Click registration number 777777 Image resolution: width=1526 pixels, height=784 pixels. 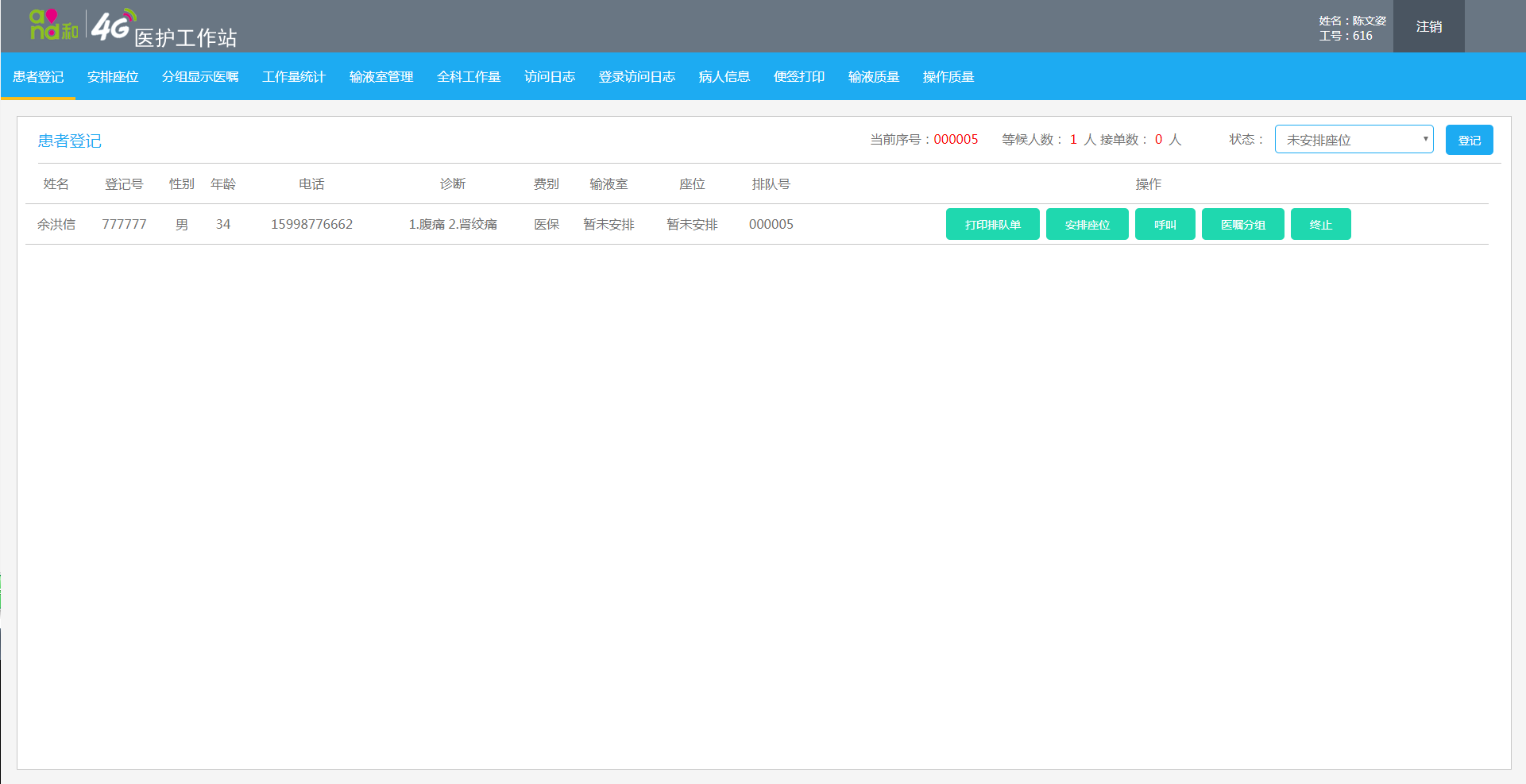tap(124, 225)
